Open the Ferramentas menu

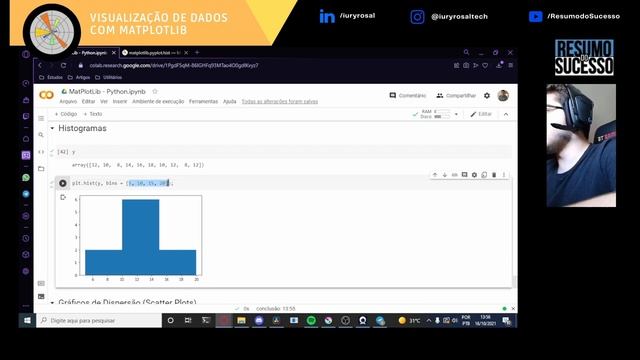click(203, 101)
